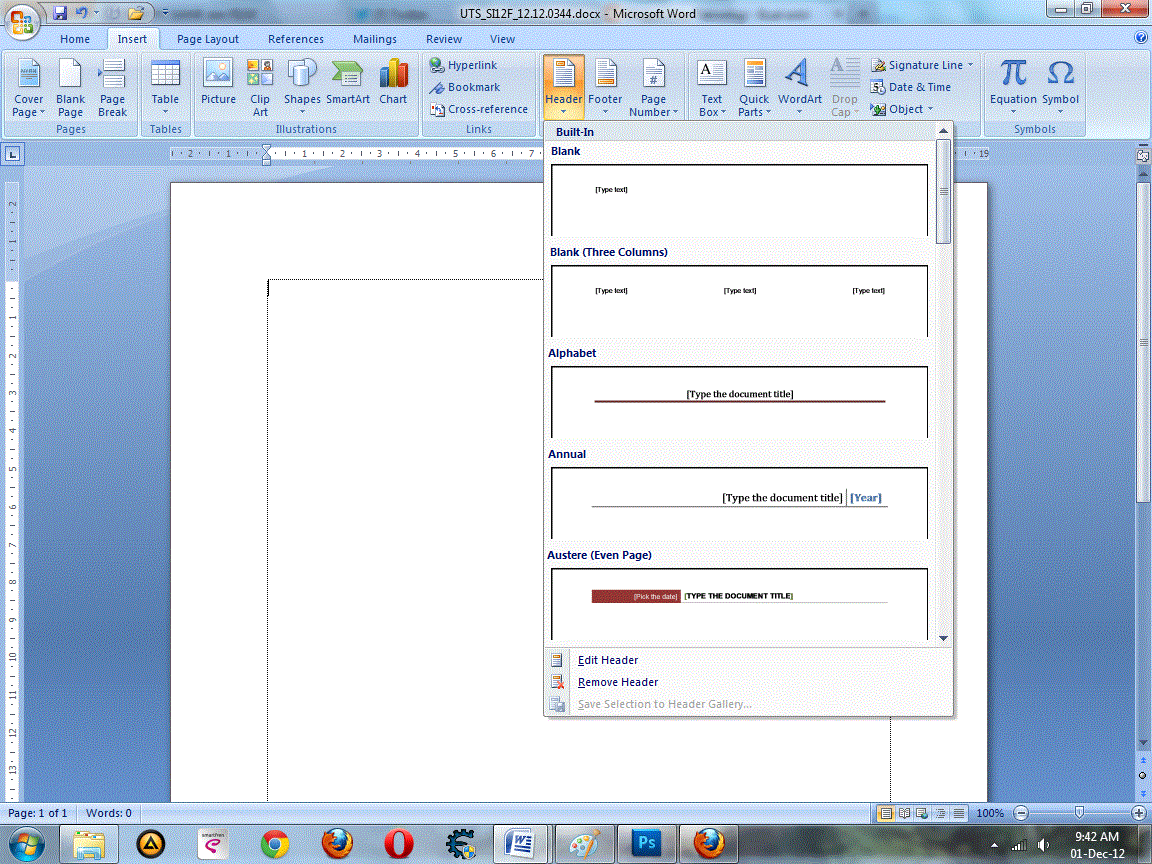Switch to Web Layout view
This screenshot has height=864, width=1152.
922,813
